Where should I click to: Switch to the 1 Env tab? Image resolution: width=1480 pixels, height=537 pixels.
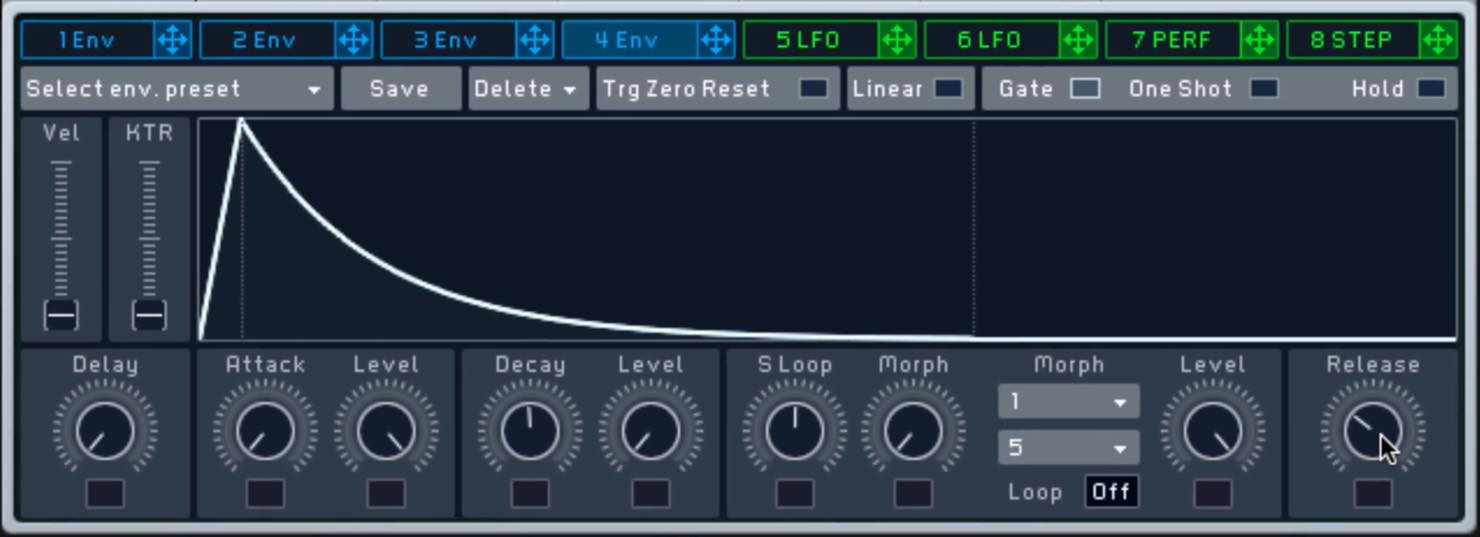[x=88, y=40]
